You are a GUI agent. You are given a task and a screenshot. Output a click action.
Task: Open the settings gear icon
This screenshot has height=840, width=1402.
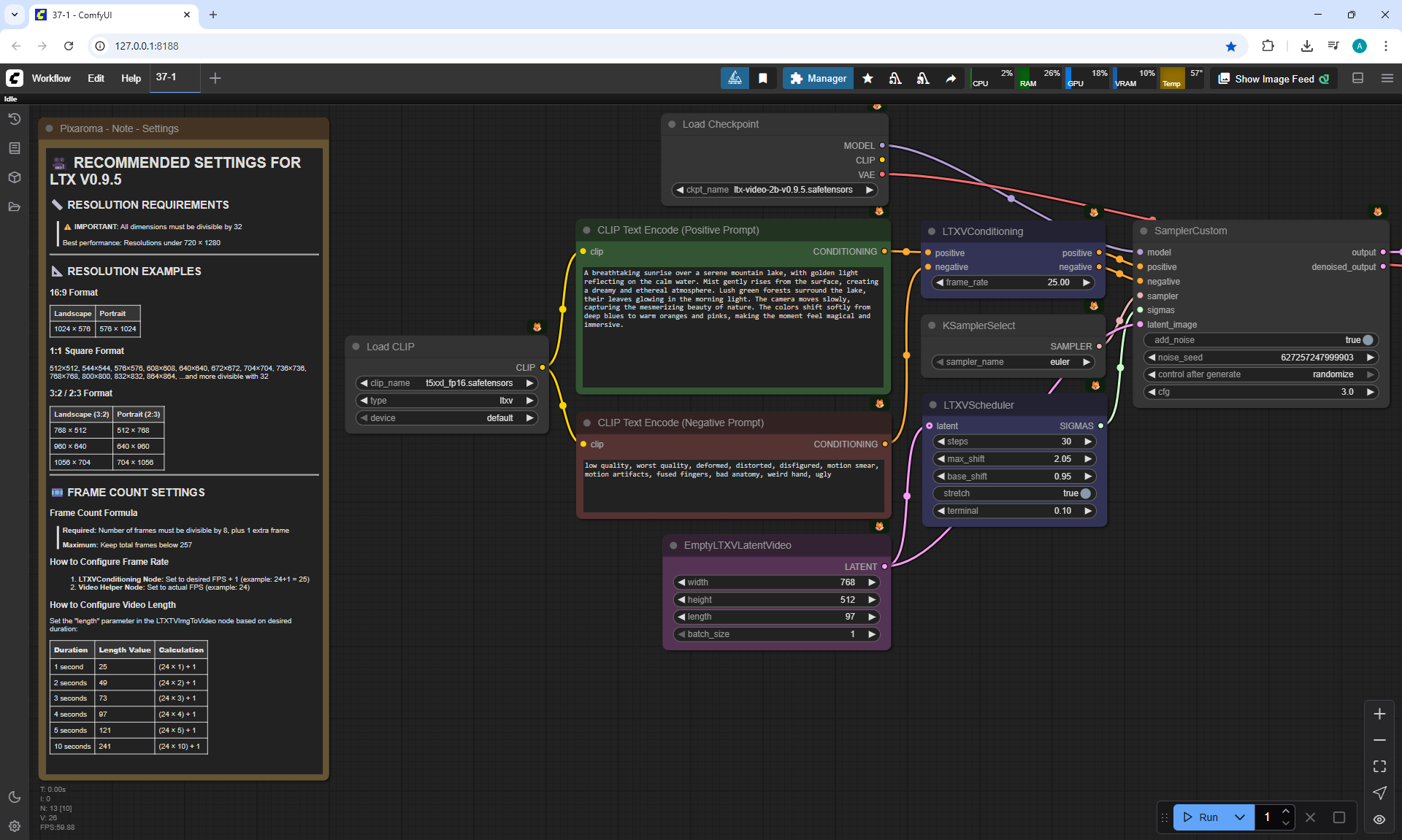pyautogui.click(x=15, y=826)
